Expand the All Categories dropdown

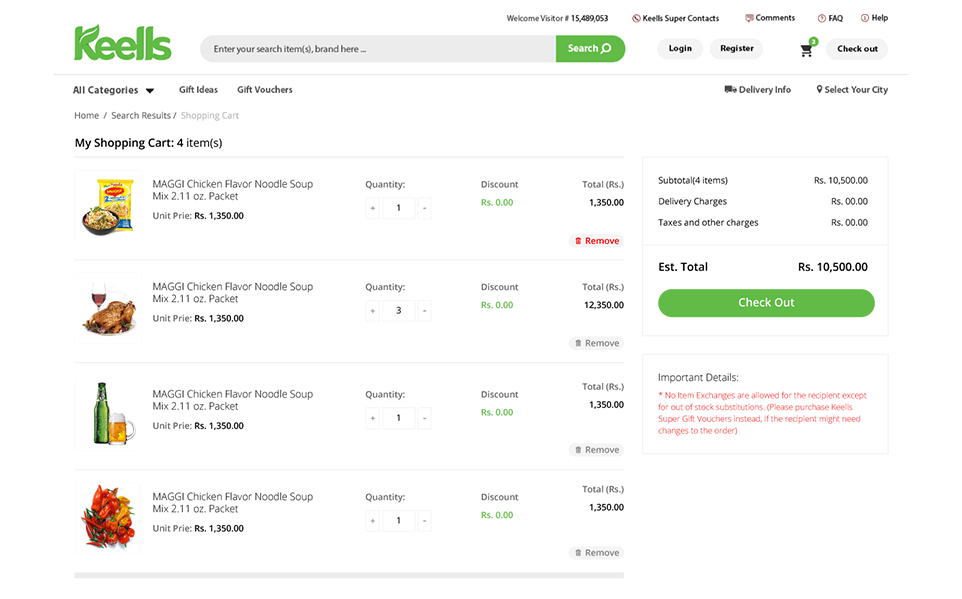113,90
